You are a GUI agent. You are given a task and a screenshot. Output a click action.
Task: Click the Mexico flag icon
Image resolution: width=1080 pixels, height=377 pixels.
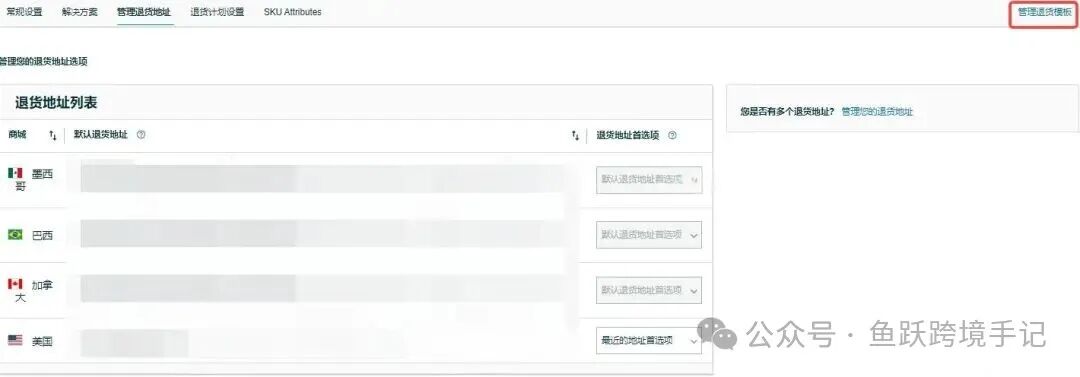pos(15,173)
